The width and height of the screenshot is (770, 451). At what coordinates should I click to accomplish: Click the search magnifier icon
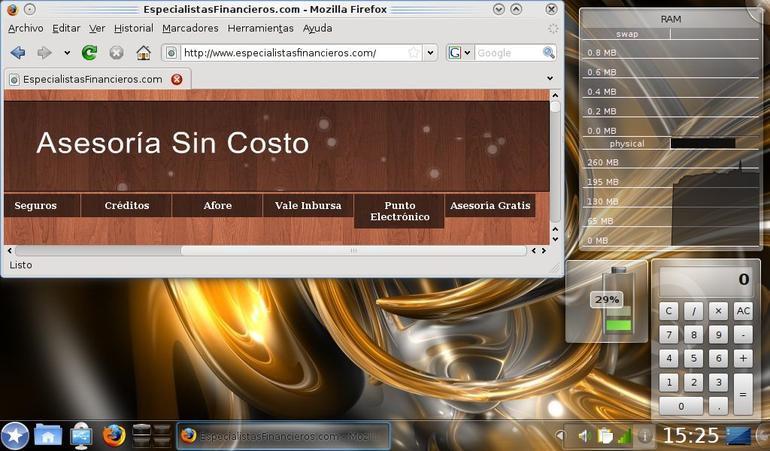tap(549, 53)
